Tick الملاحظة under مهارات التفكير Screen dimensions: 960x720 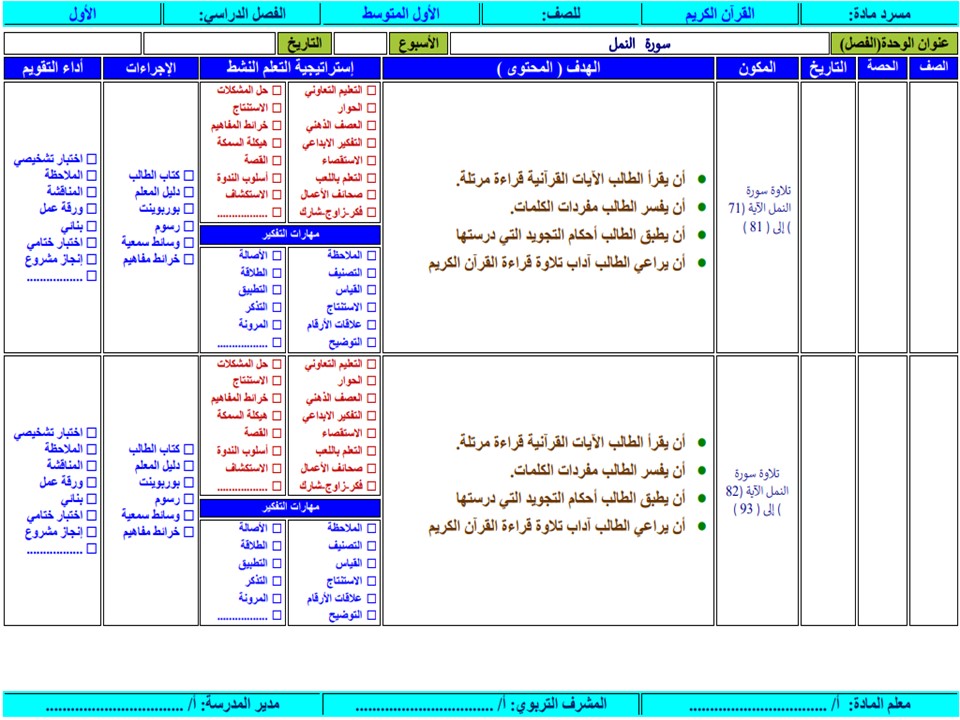[x=372, y=256]
